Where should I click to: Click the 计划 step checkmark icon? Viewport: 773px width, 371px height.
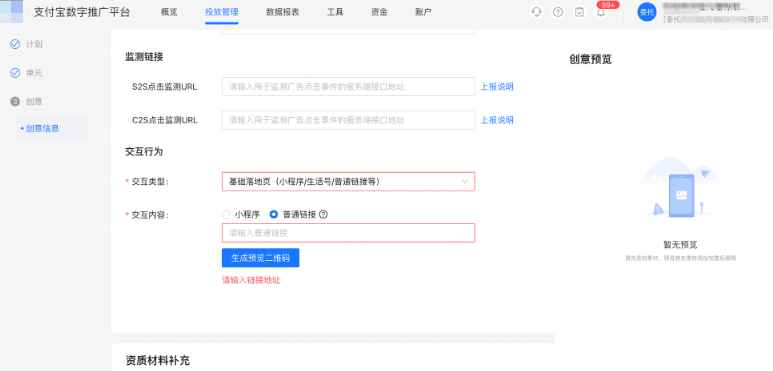pos(15,44)
